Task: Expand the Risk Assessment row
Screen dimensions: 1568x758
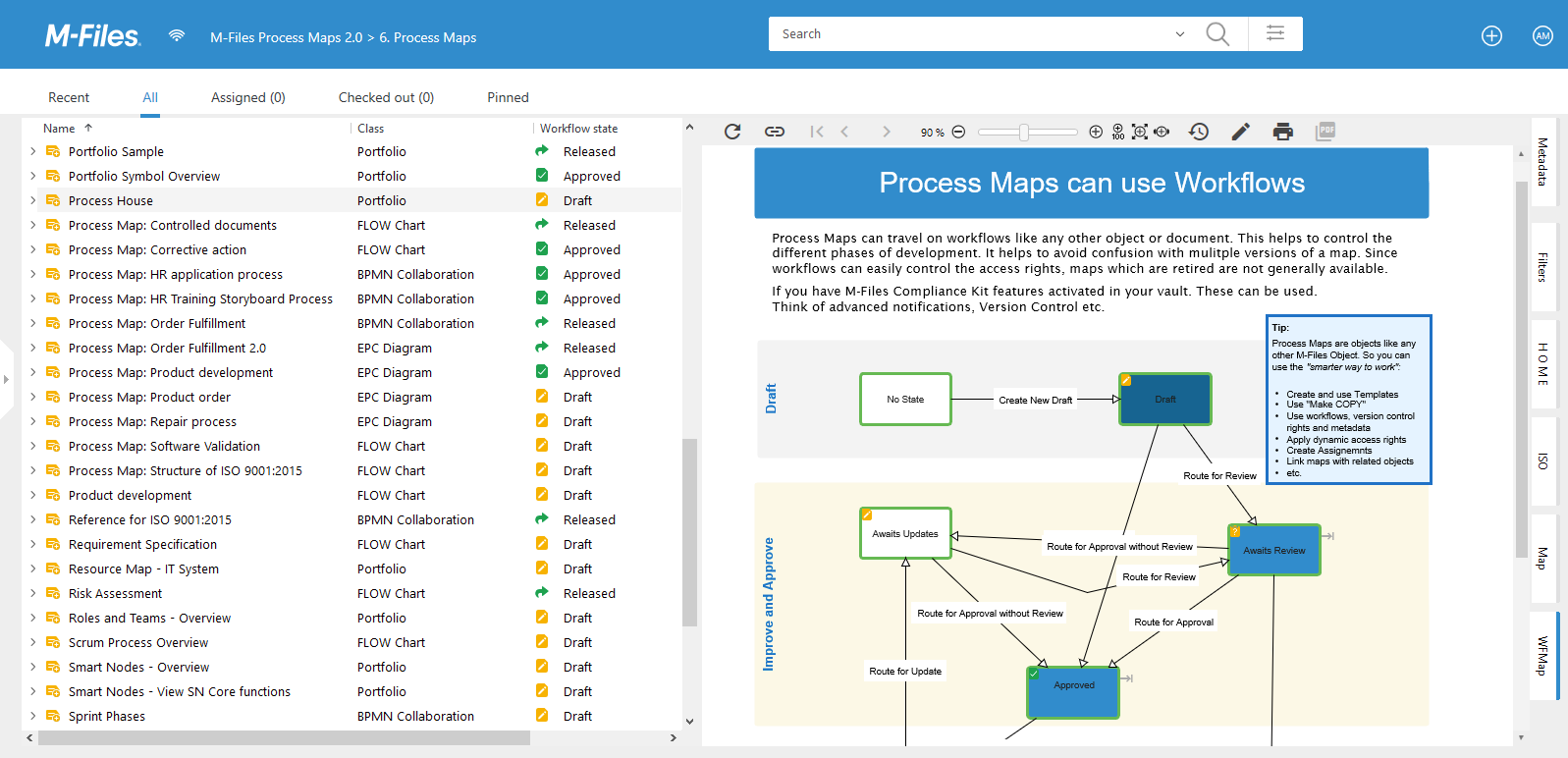Action: pyautogui.click(x=33, y=593)
